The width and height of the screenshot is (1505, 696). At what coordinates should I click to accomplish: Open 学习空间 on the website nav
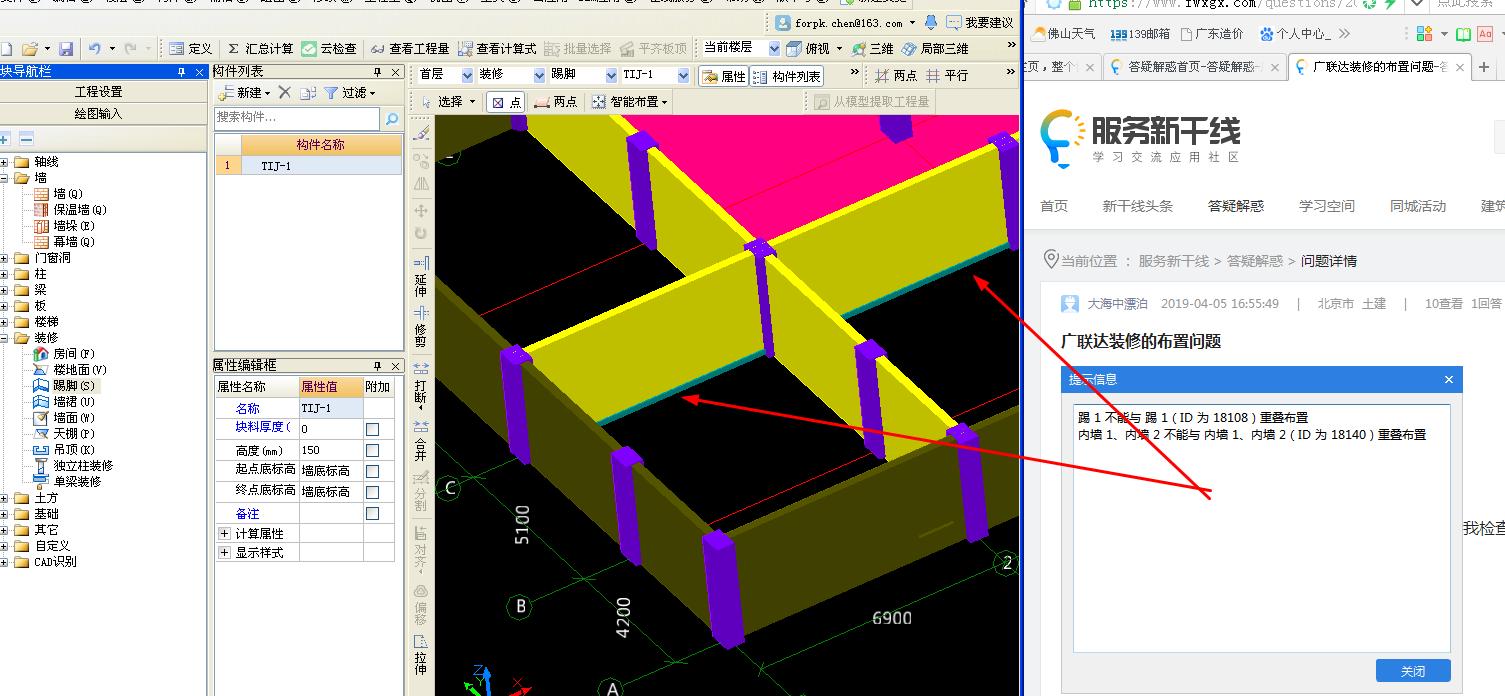click(1326, 206)
